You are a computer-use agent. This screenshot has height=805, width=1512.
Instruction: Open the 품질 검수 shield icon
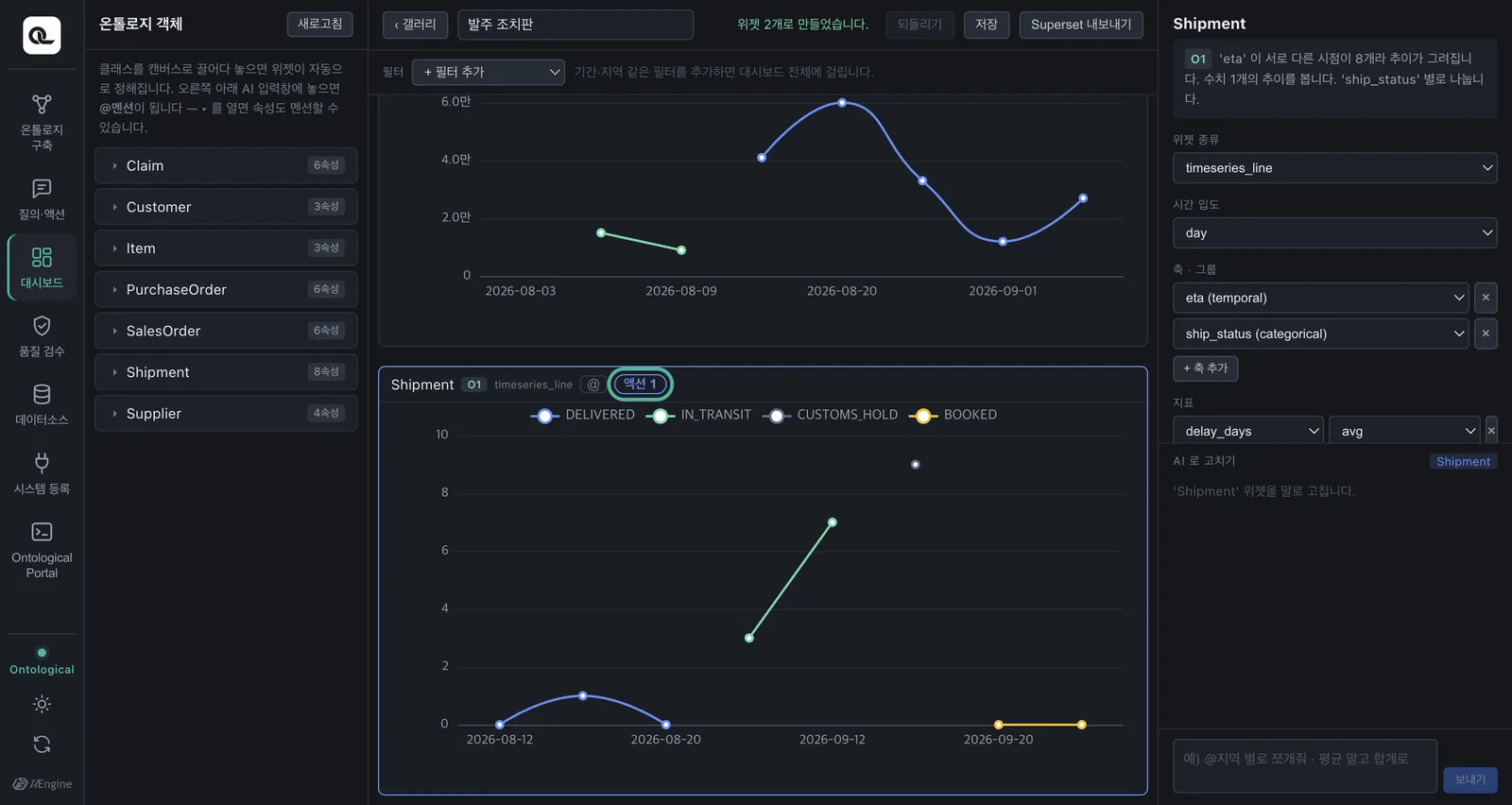pos(42,326)
